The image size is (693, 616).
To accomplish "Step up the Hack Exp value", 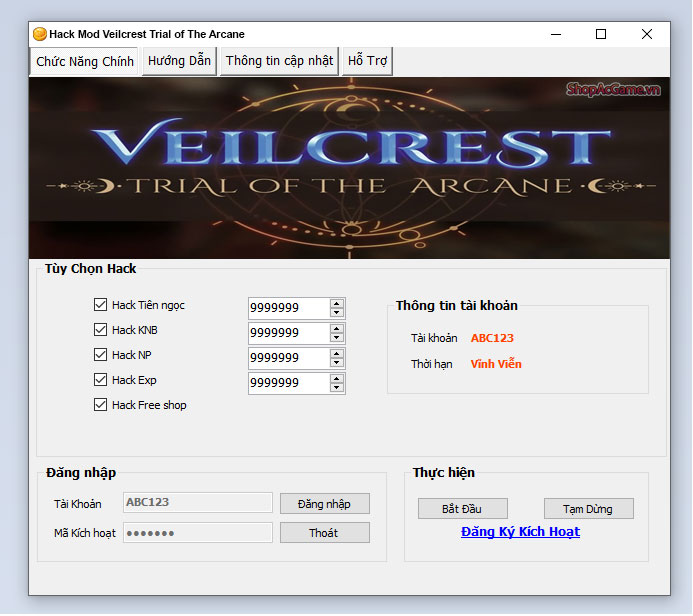I will click(336, 379).
